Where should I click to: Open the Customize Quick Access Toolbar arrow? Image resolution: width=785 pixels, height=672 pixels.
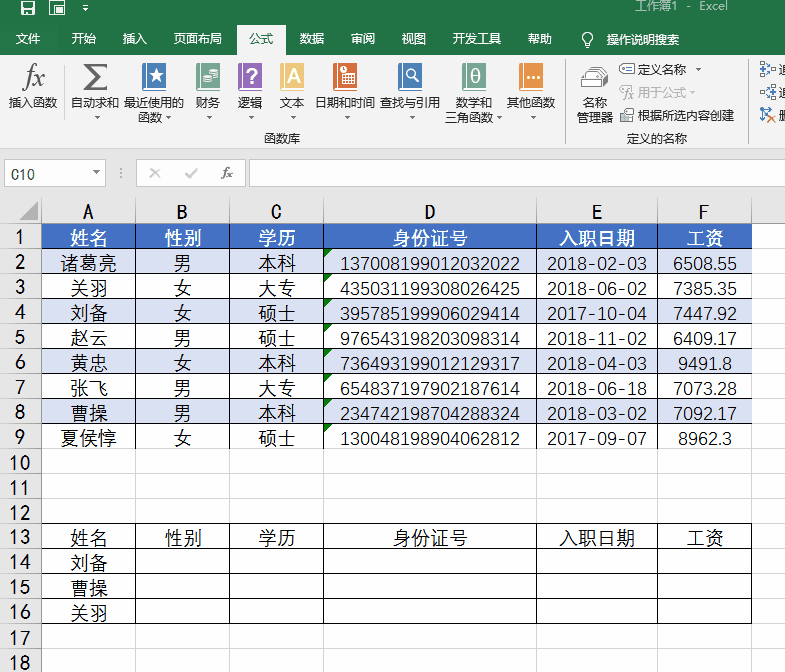86,8
